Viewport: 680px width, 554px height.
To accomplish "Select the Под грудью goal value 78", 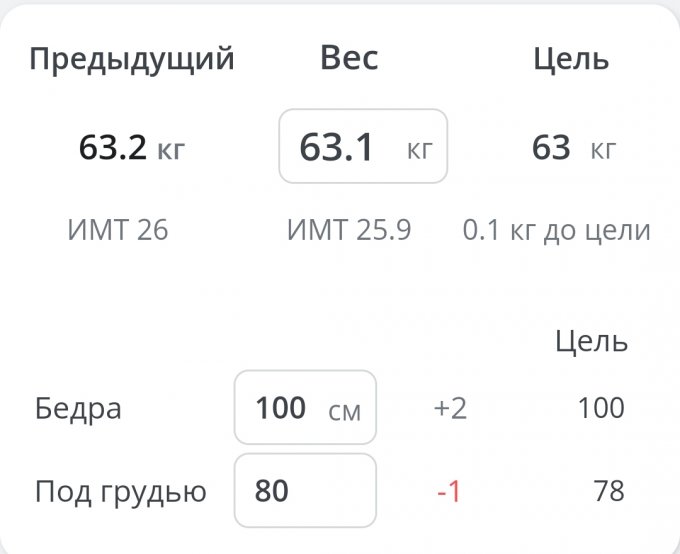I will 607,491.
